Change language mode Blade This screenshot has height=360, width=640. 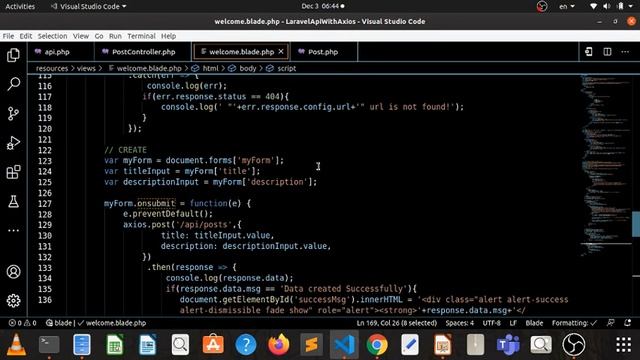click(534, 323)
